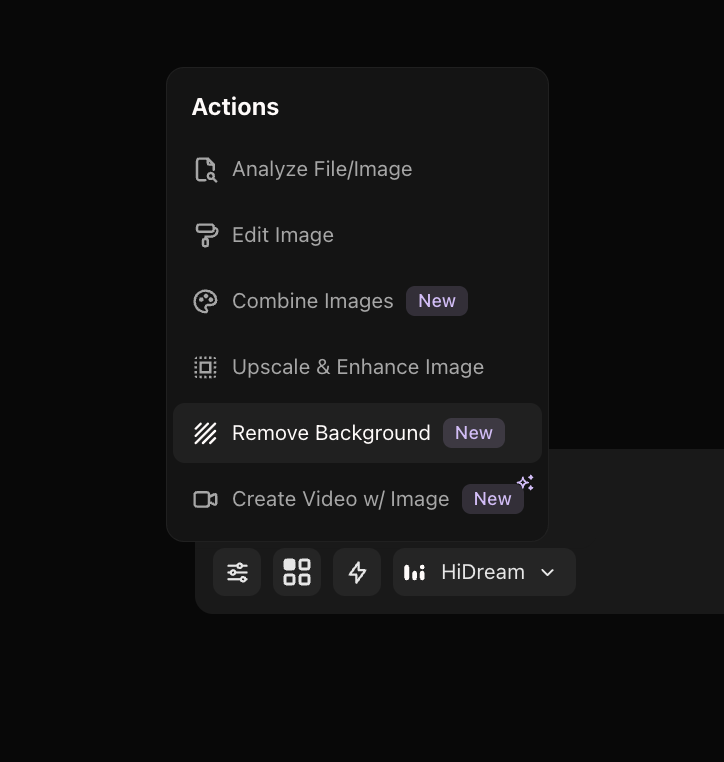
Task: Pick Remove Background action
Action: (x=357, y=433)
